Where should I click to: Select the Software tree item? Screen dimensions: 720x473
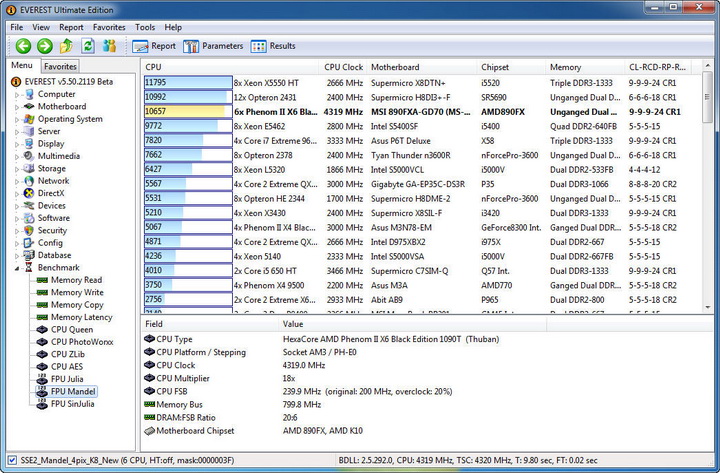click(54, 218)
